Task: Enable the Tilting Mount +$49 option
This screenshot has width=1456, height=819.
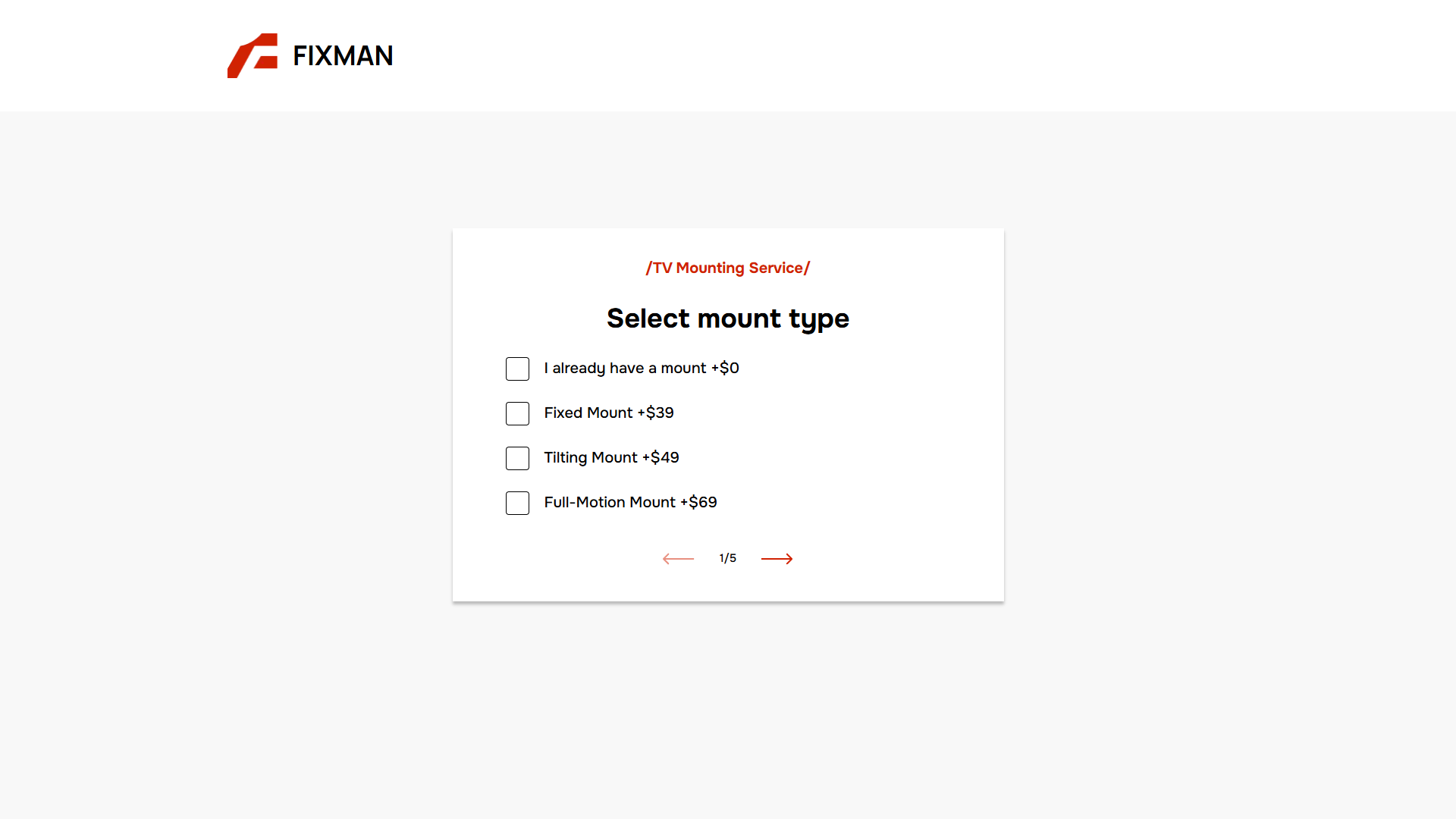Action: click(x=517, y=458)
